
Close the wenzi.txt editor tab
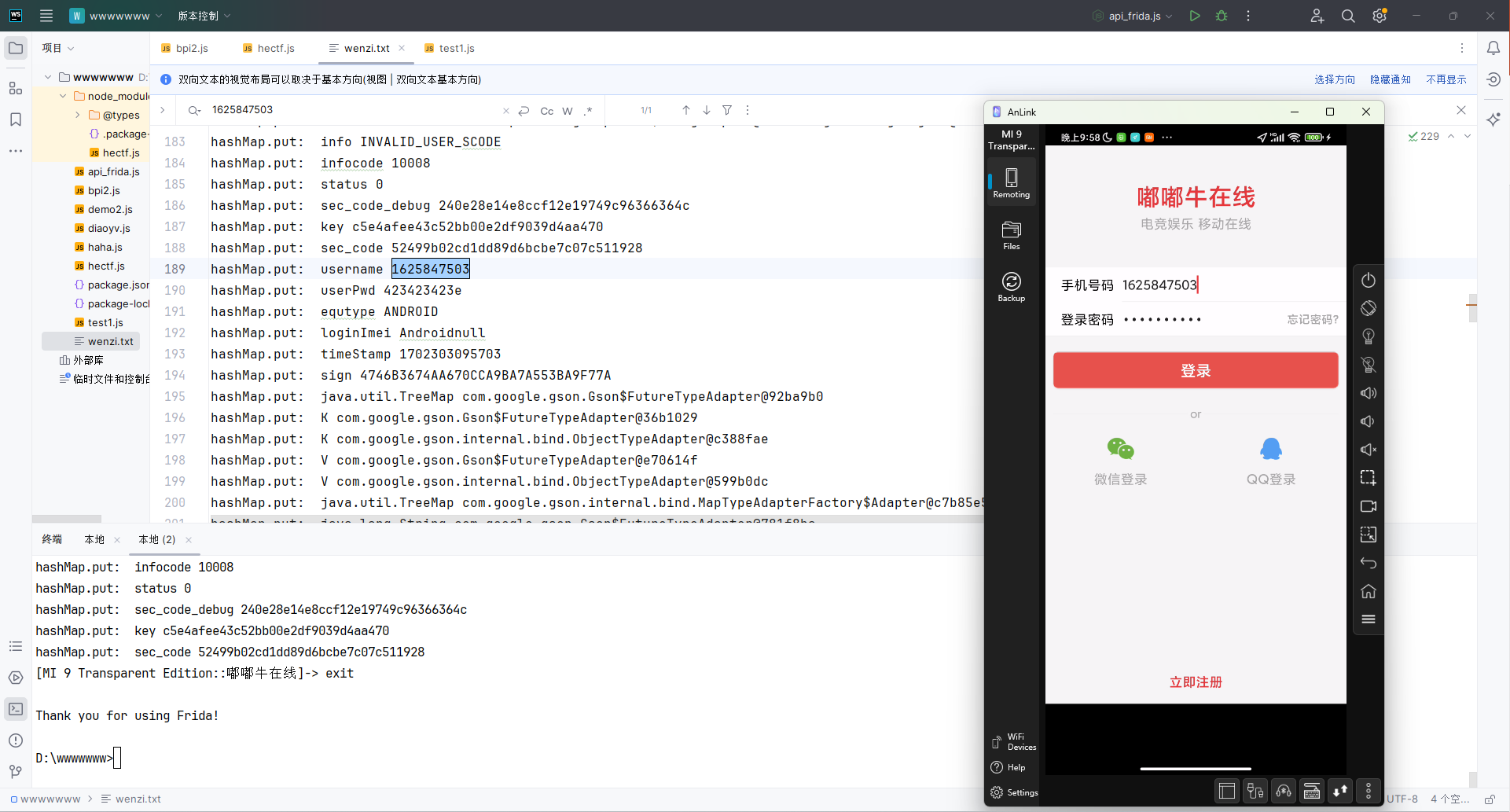point(402,48)
